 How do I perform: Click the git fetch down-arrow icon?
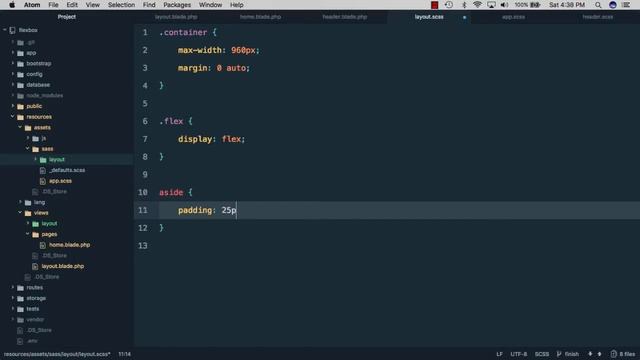tap(590, 354)
